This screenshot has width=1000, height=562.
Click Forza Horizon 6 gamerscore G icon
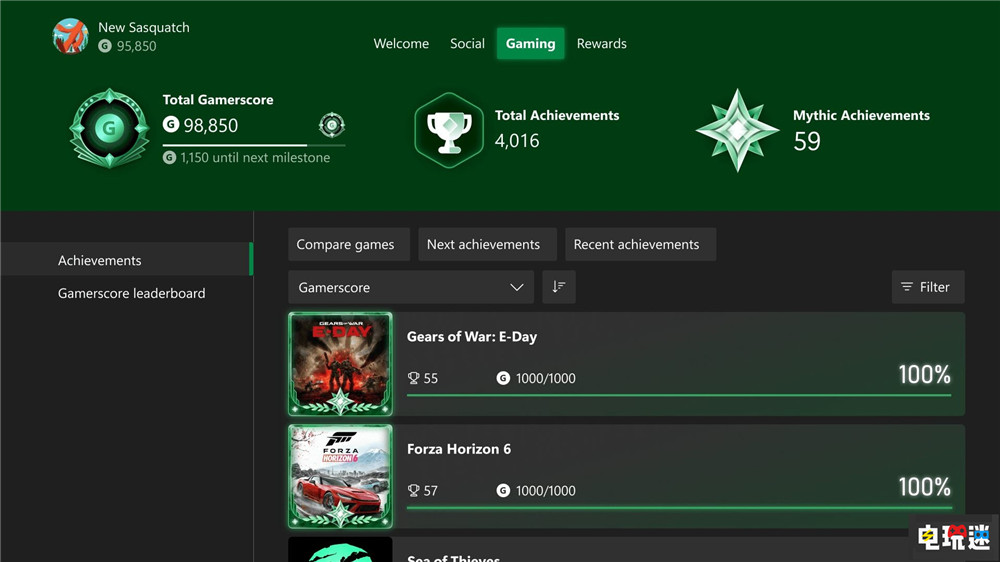[x=503, y=491]
